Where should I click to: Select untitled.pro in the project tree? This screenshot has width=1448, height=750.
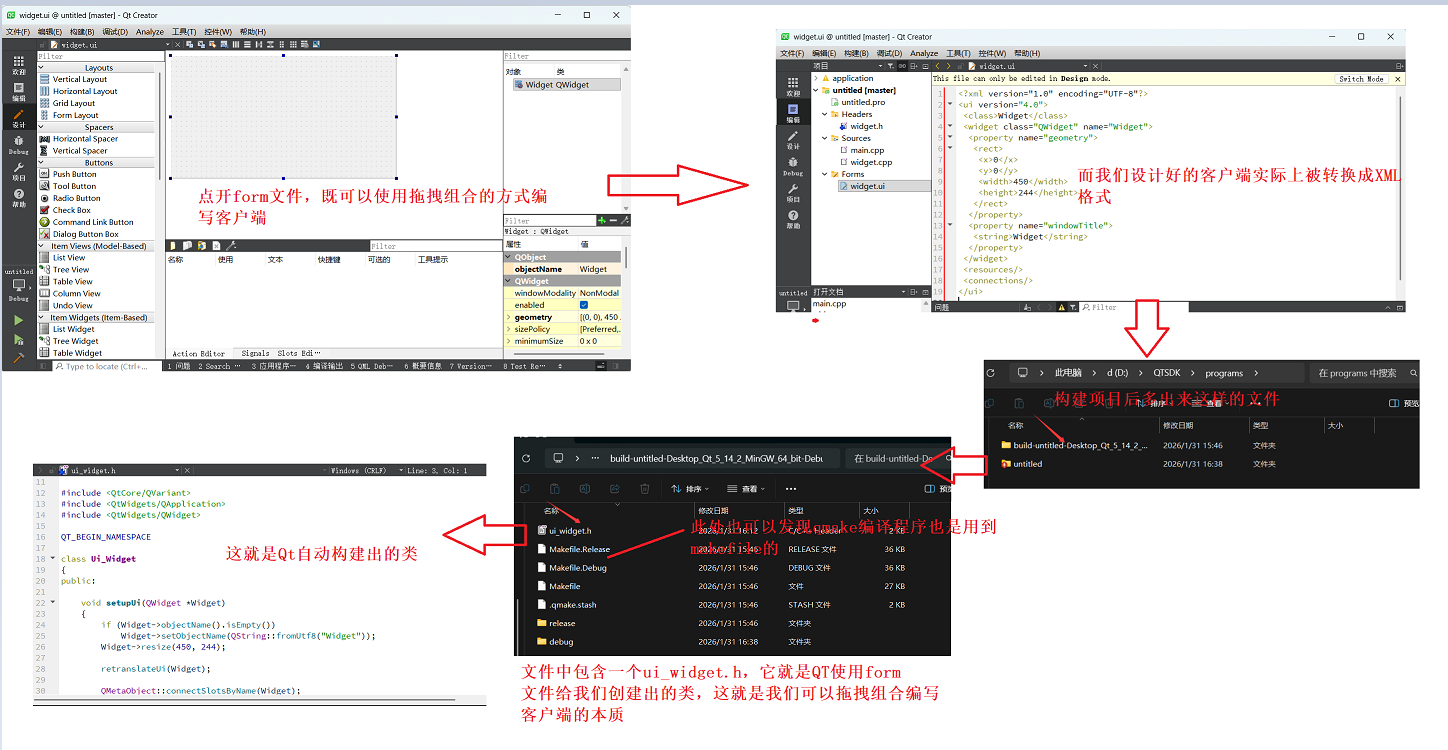pyautogui.click(x=863, y=102)
